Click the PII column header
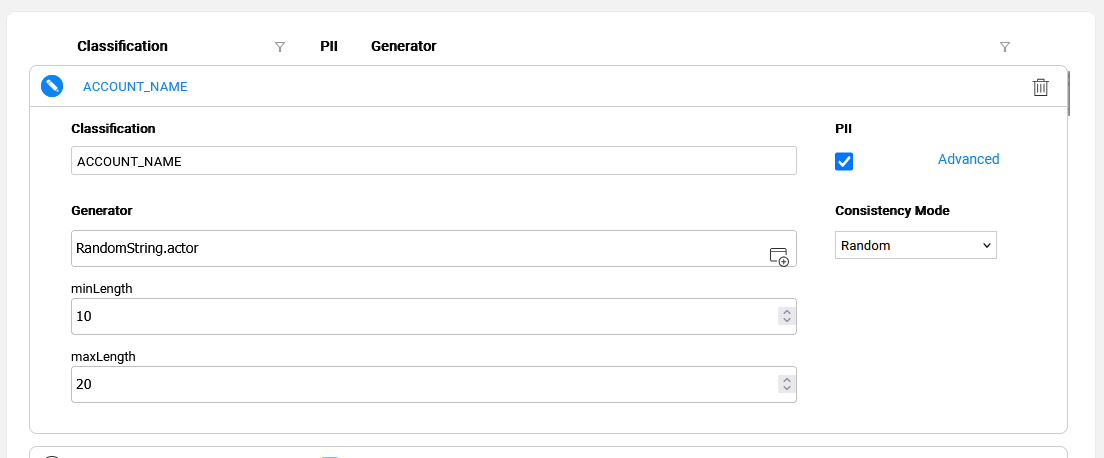 tap(329, 46)
